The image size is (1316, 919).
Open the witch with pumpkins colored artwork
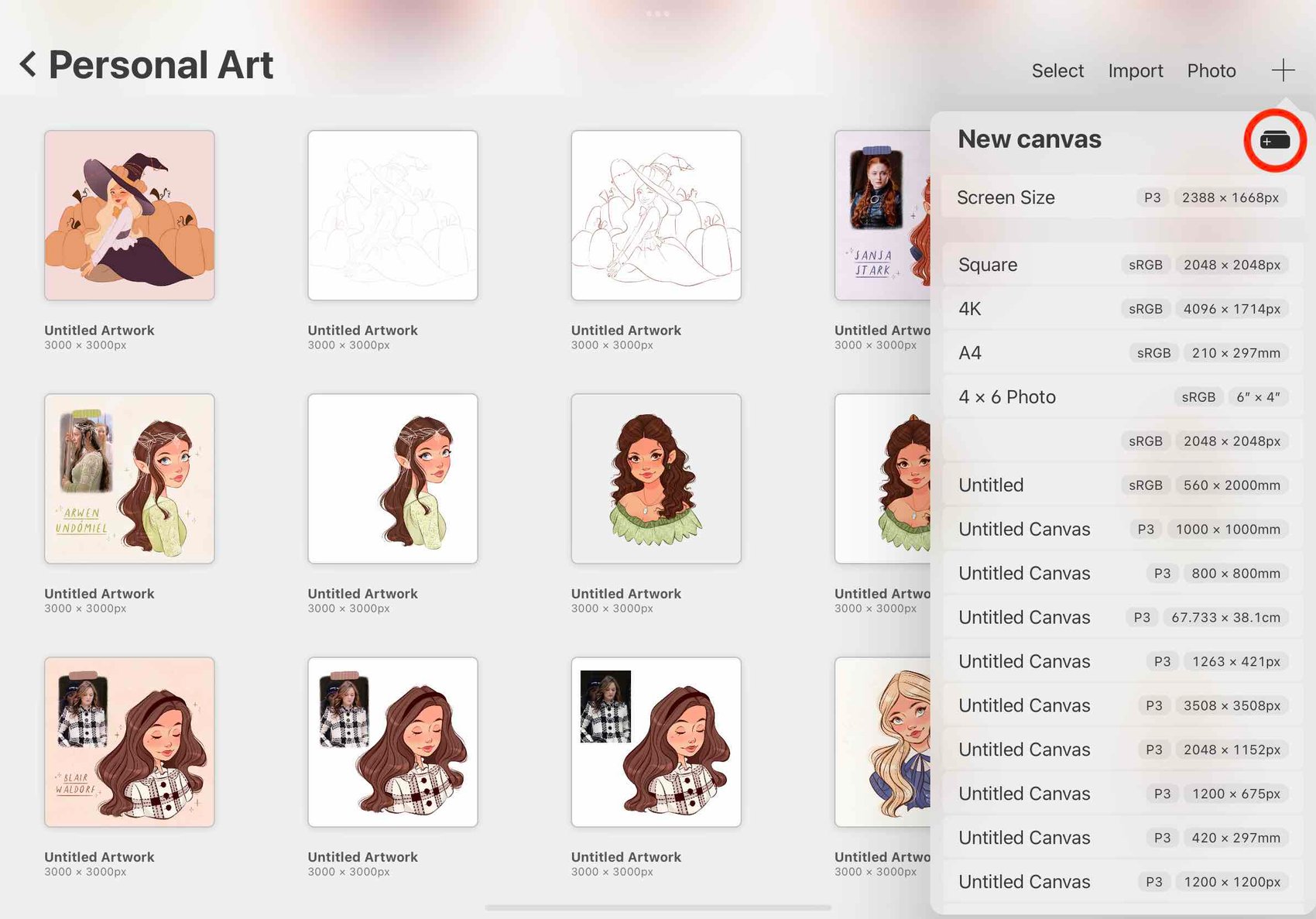(x=129, y=215)
